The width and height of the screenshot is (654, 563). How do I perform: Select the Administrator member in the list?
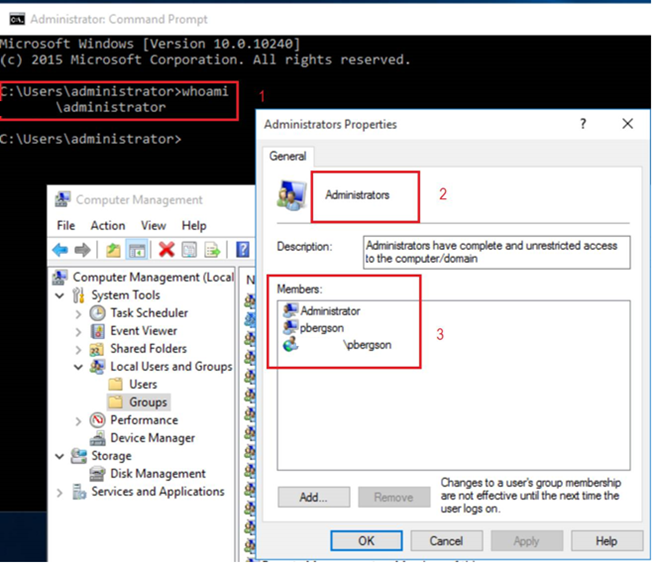click(321, 311)
